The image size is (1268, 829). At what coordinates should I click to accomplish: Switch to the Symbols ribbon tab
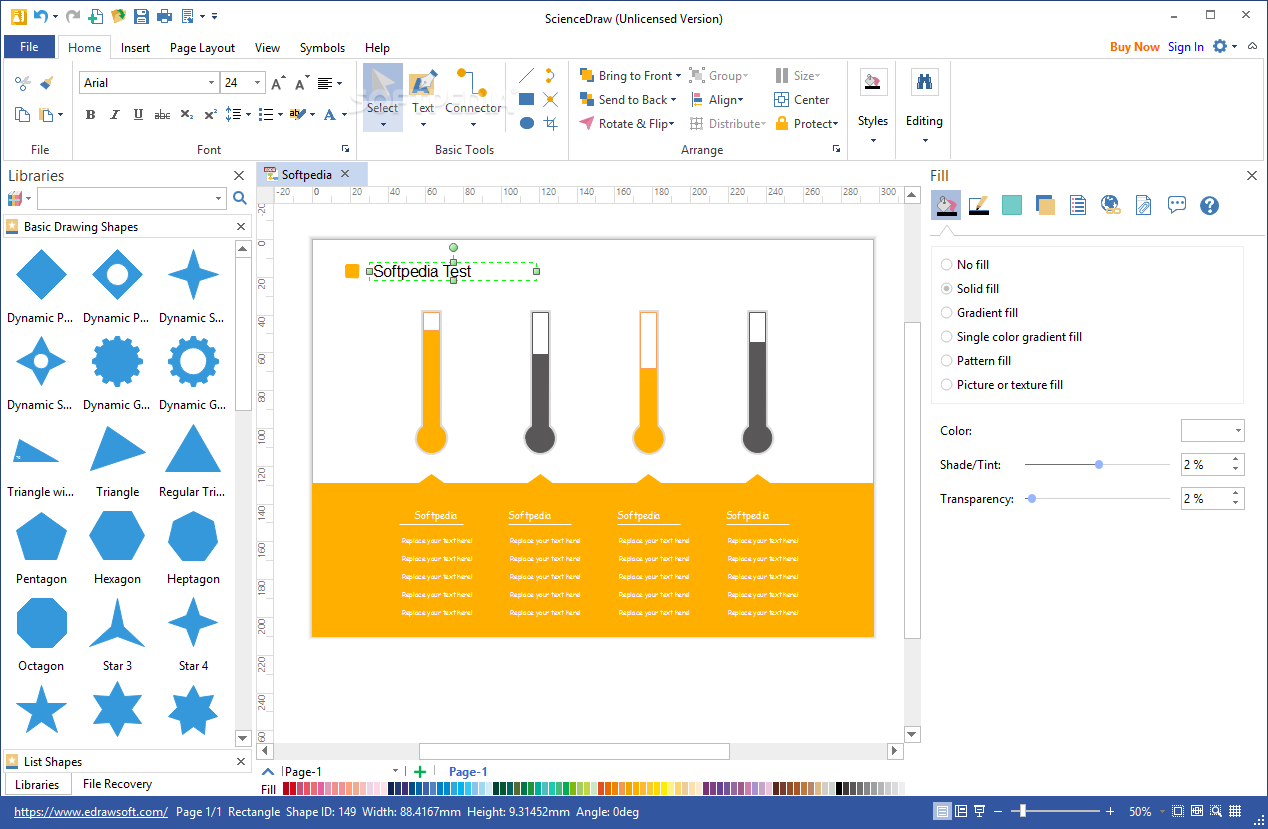click(322, 47)
